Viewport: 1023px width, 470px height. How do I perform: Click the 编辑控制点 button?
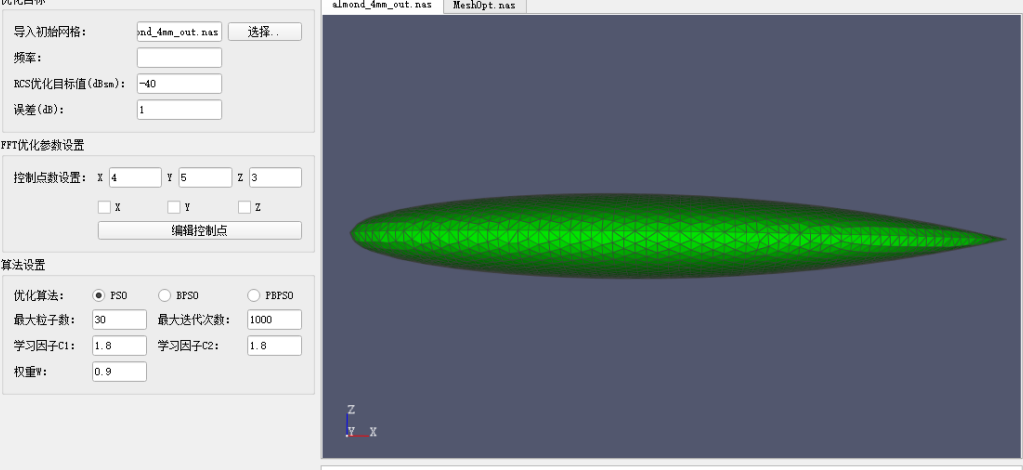tap(200, 230)
